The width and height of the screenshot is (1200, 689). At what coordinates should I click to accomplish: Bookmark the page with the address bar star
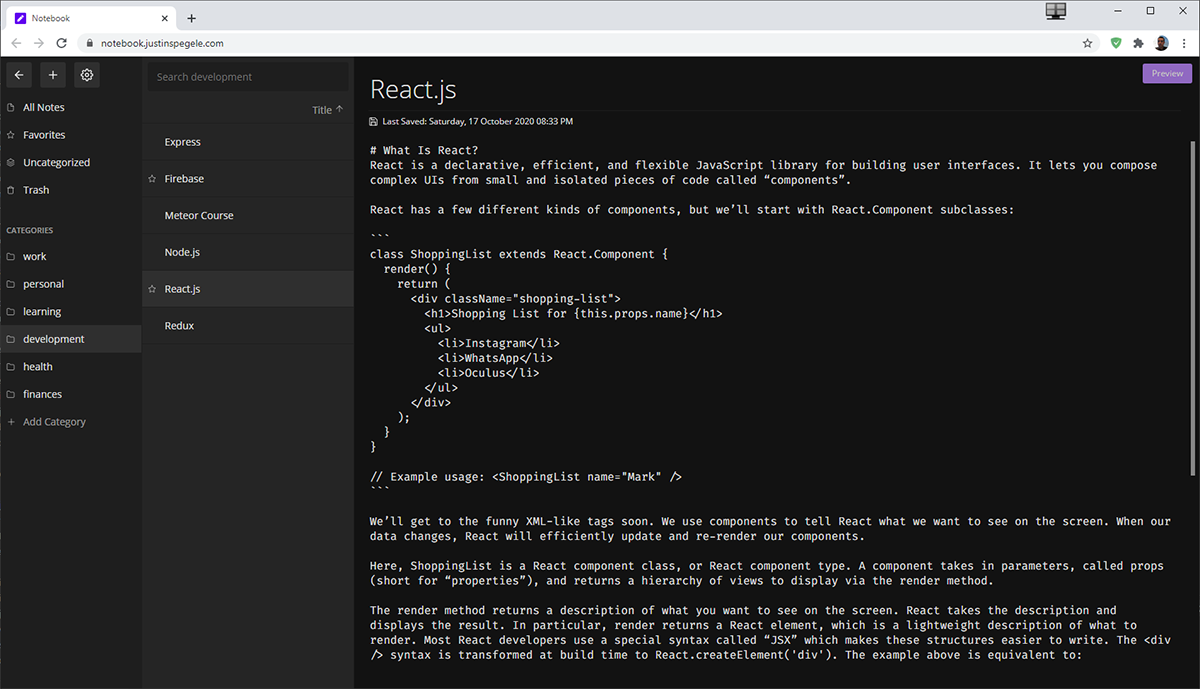pyautogui.click(x=1087, y=43)
